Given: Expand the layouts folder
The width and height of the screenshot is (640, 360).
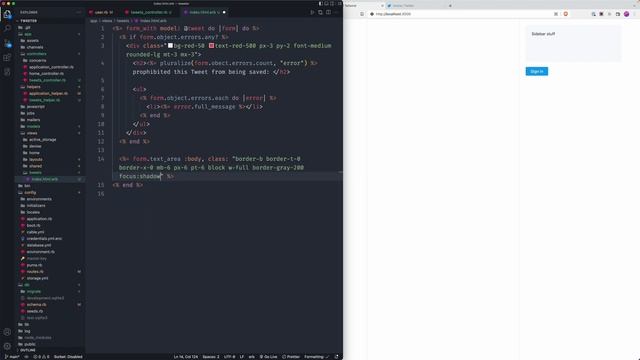Looking at the screenshot, I should (36, 160).
